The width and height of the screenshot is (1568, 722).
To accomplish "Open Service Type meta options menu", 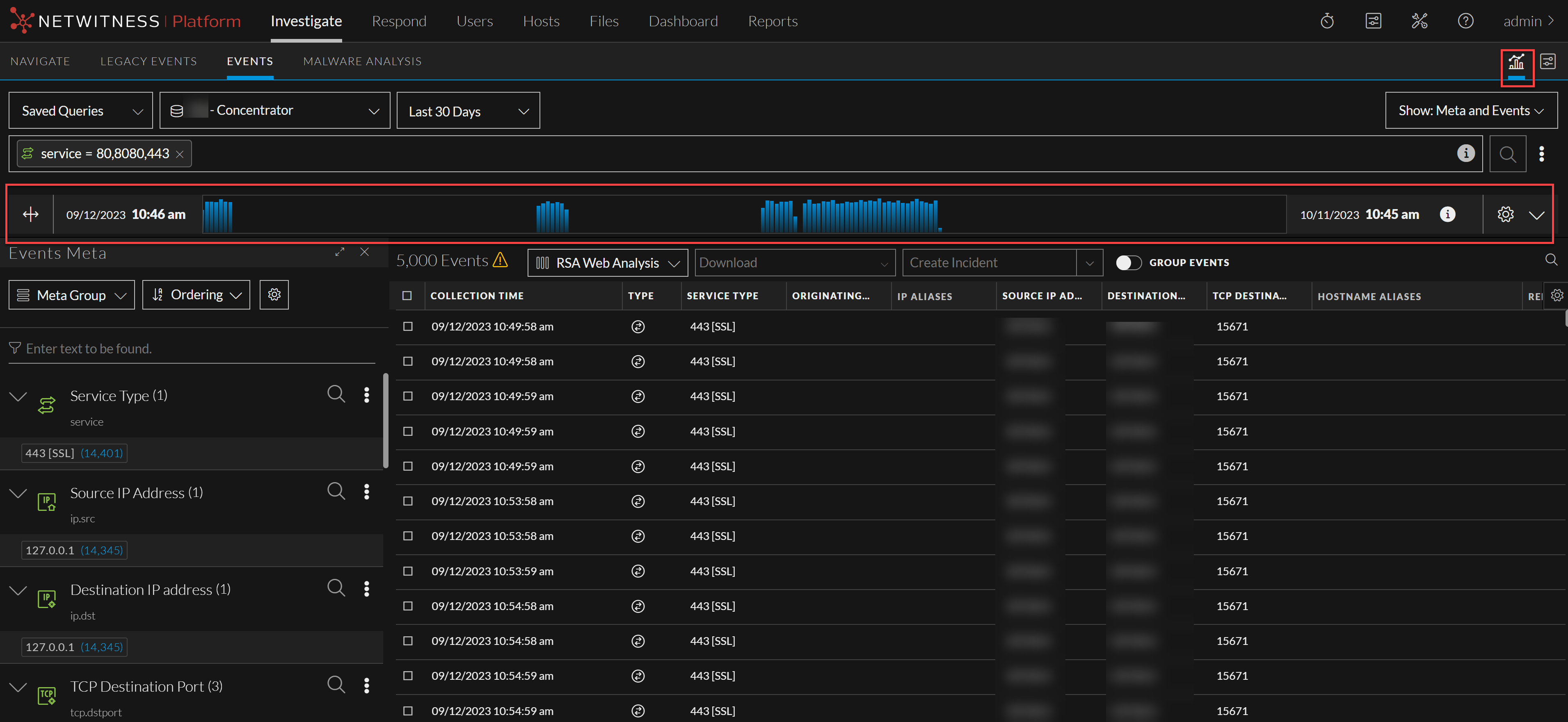I will point(366,395).
